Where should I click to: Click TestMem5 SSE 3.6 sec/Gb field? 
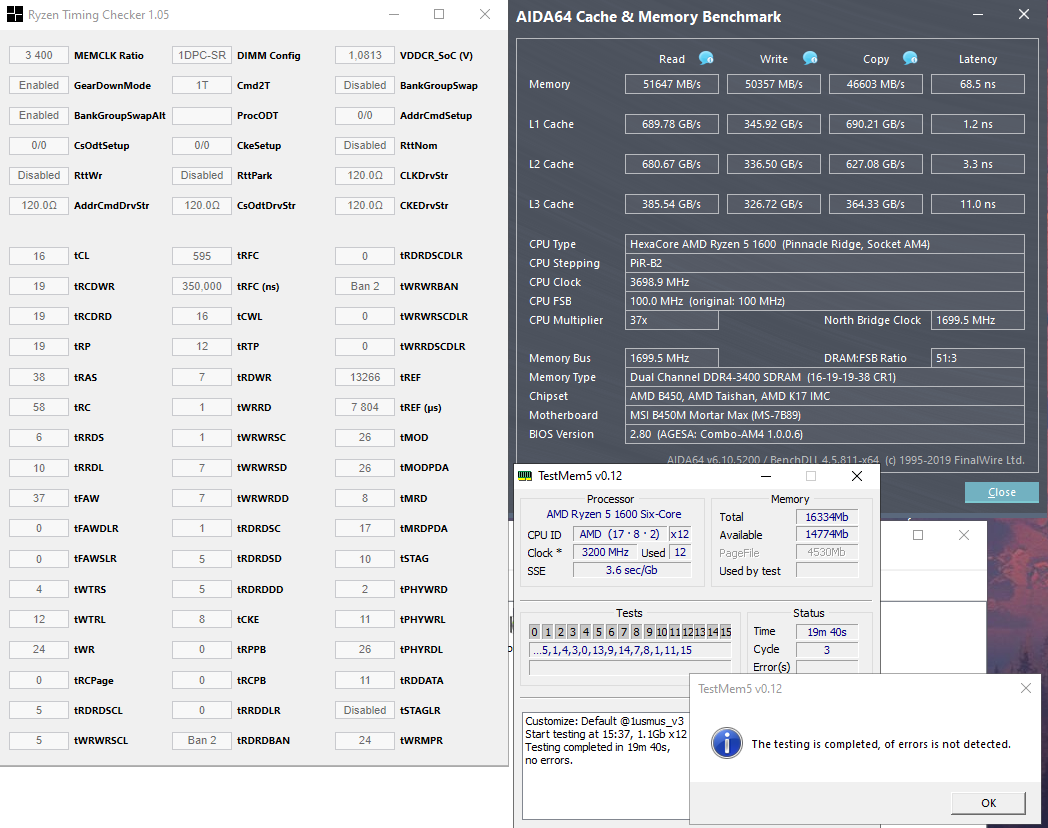tap(632, 570)
